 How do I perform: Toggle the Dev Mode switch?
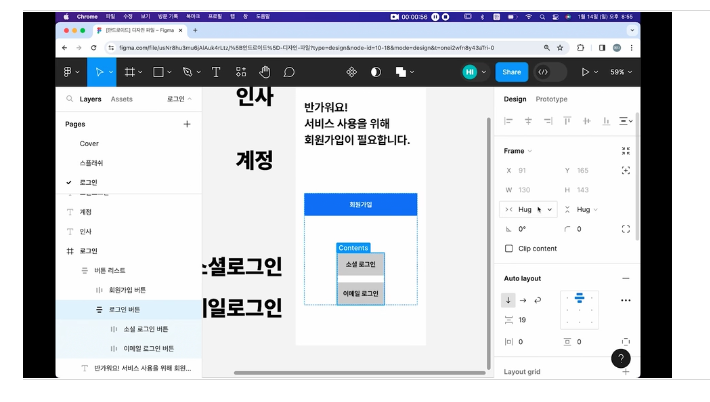tap(550, 72)
